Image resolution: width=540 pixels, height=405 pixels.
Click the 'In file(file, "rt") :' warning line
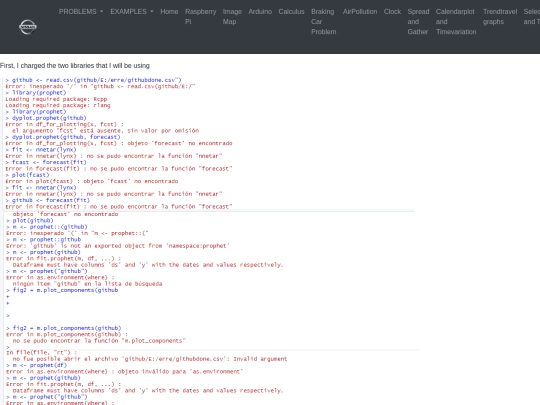tap(41, 352)
